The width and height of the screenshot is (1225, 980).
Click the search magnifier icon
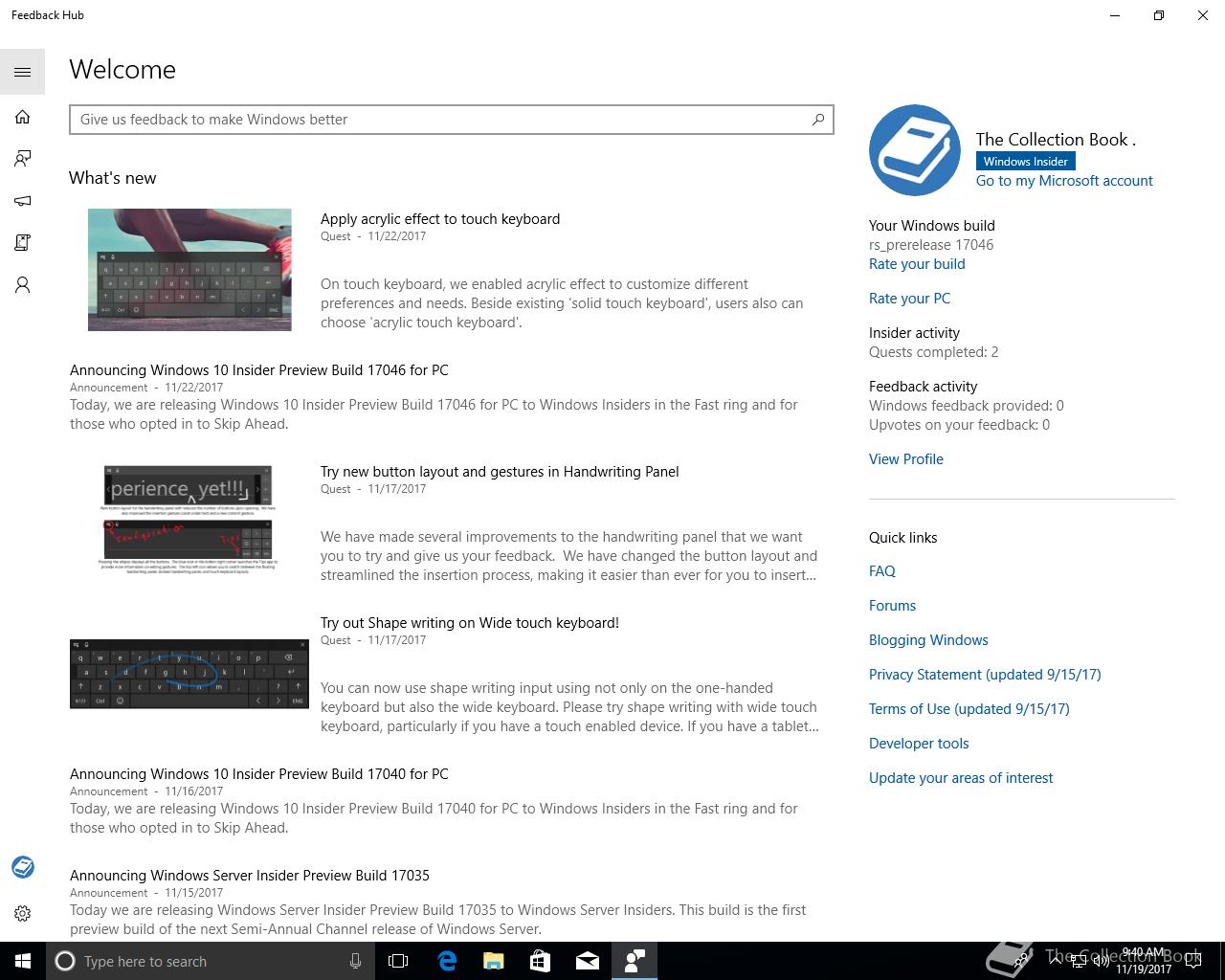click(818, 120)
